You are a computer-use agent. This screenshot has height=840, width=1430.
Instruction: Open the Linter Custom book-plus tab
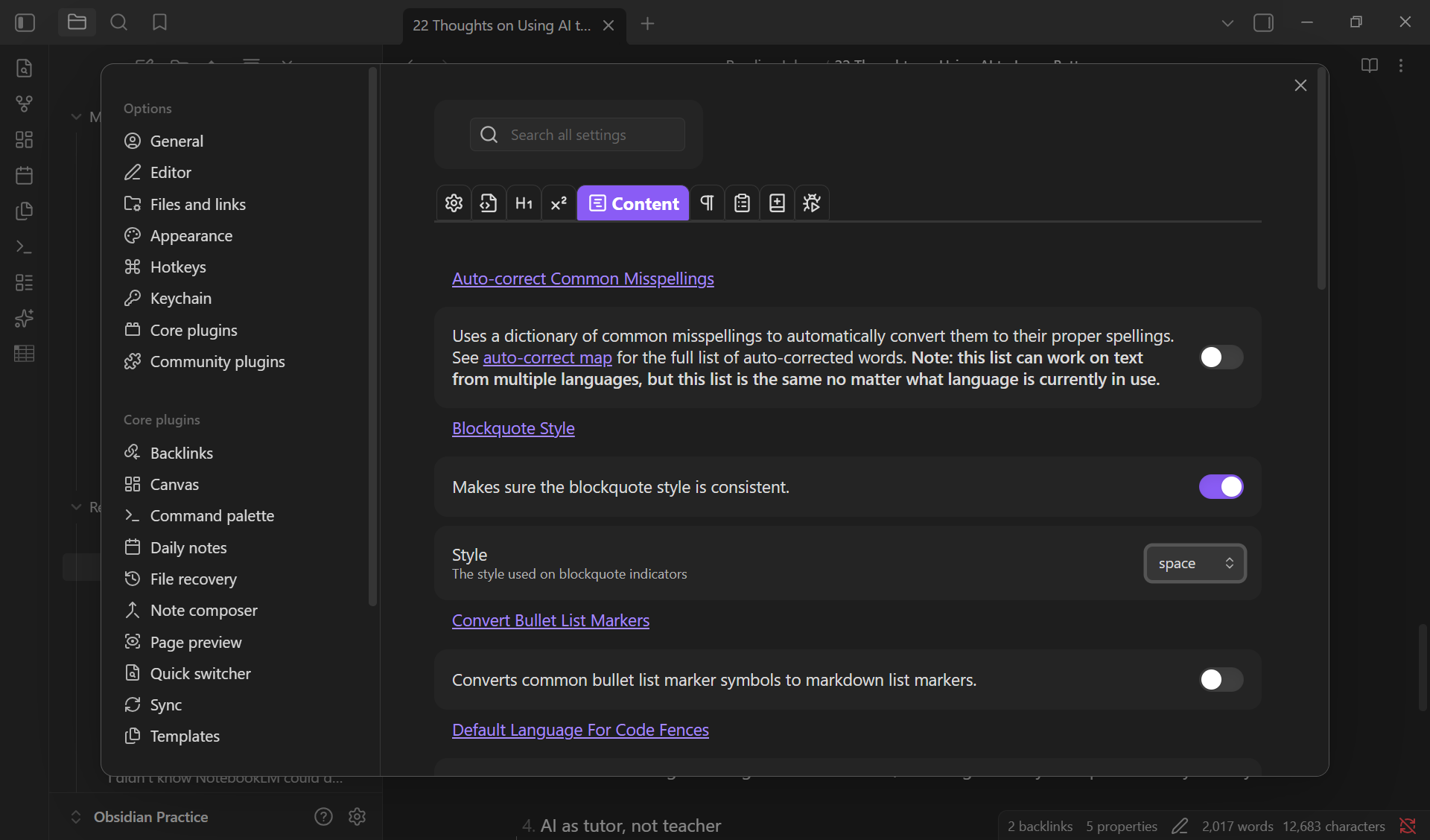click(x=777, y=203)
